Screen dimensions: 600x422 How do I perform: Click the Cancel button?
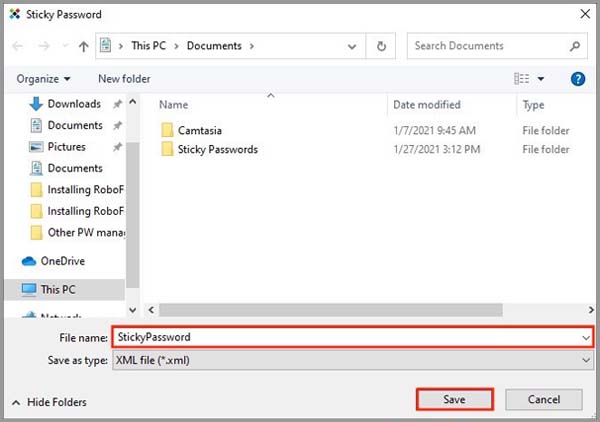(544, 399)
